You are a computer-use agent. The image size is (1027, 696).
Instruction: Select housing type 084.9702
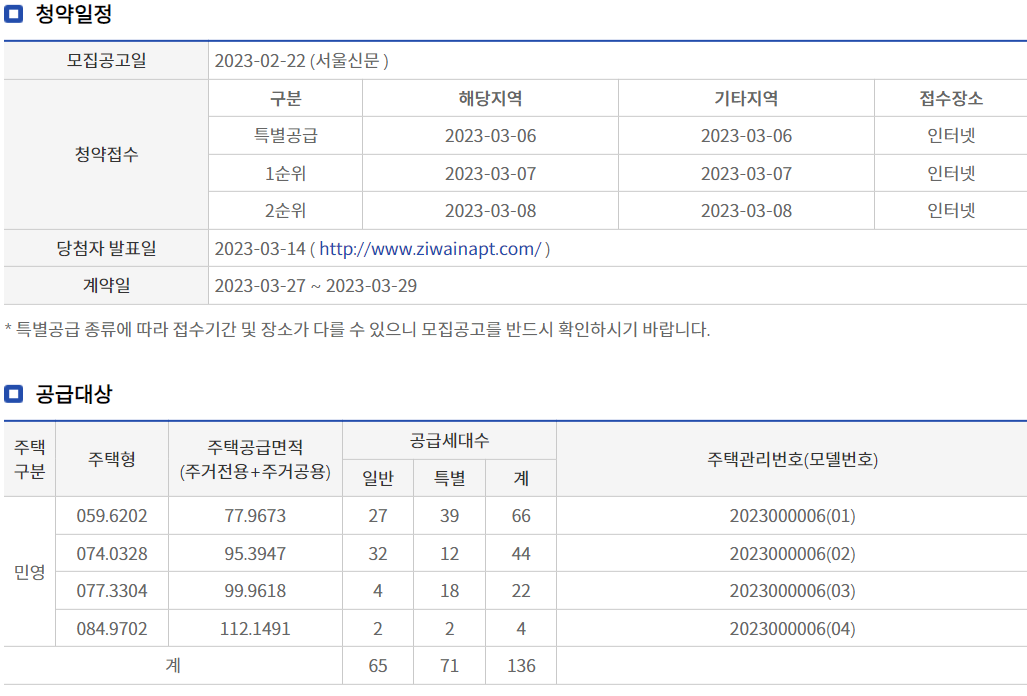point(112,629)
